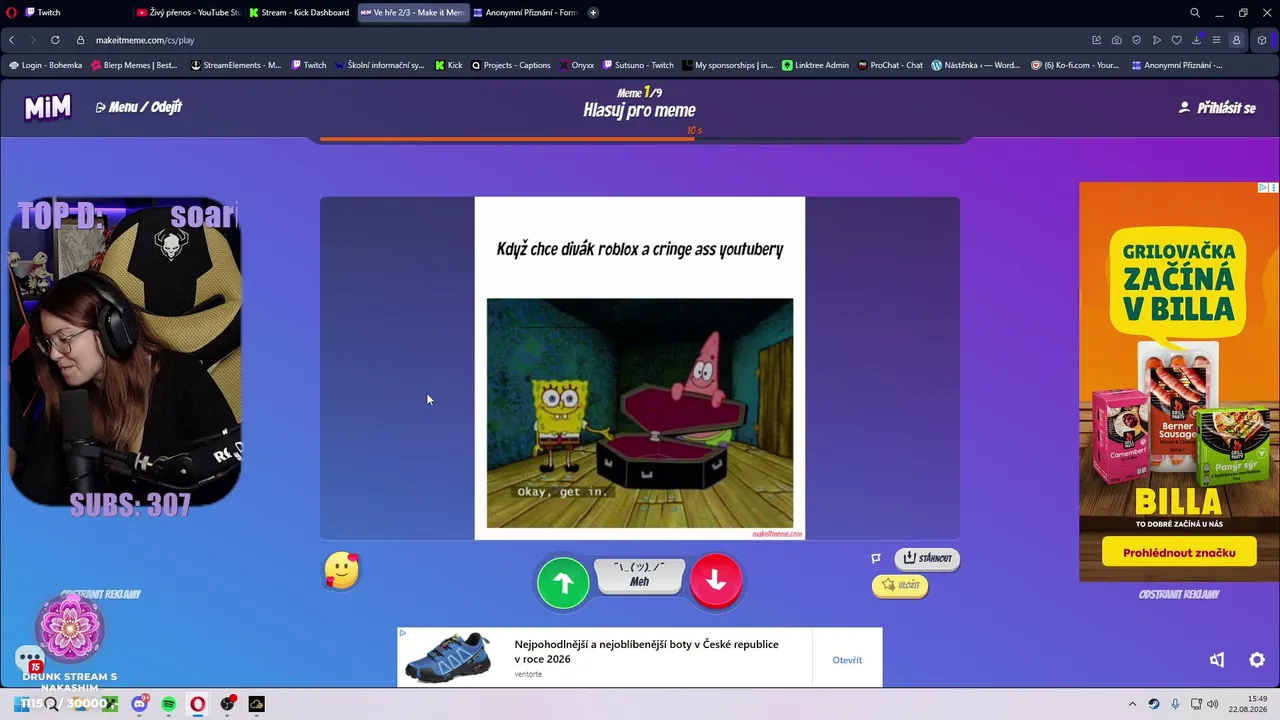Click the vote countdown progress bar

pyautogui.click(x=640, y=139)
